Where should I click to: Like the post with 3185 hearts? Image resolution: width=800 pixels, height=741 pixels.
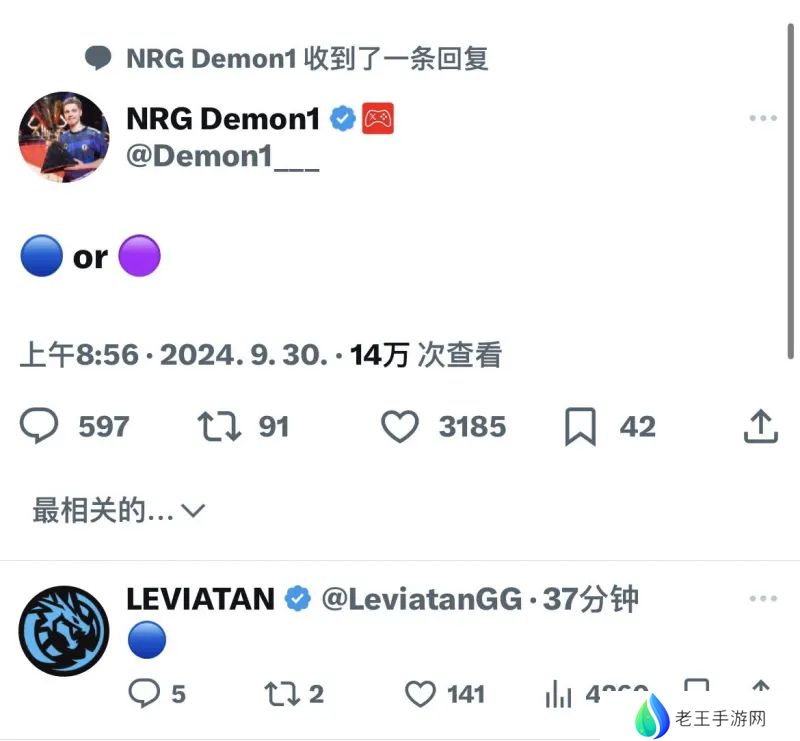(400, 426)
